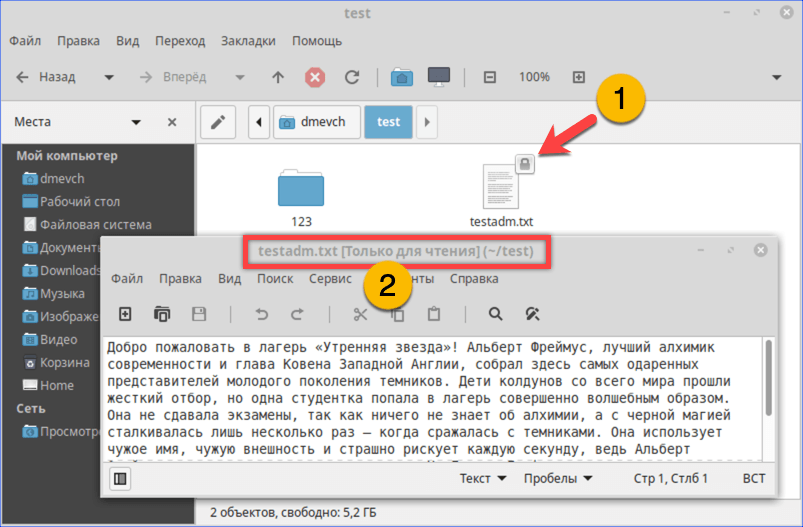803x527 pixels.
Task: Open the editor's Сервис menu
Action: (330, 279)
